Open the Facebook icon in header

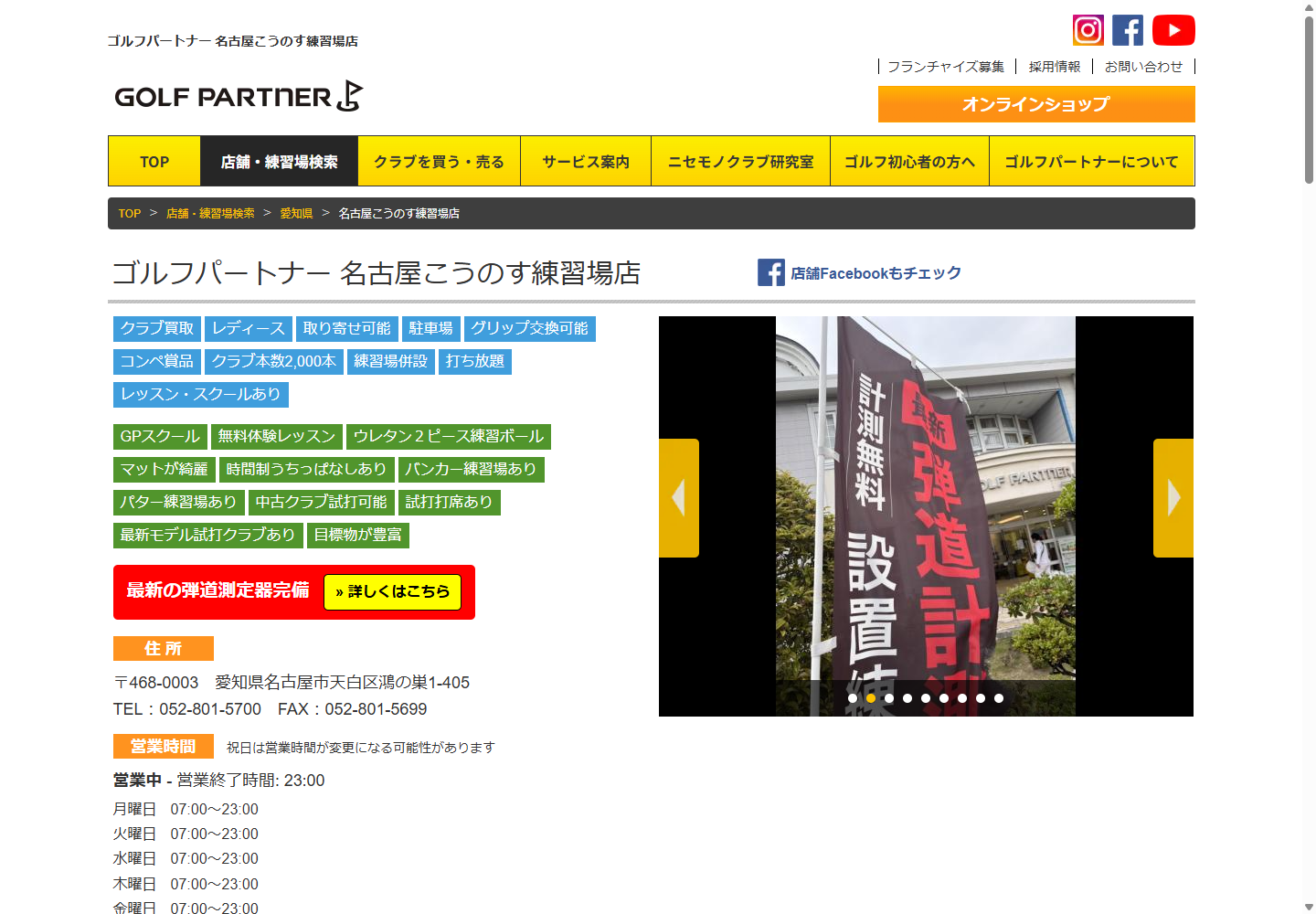coord(1128,30)
